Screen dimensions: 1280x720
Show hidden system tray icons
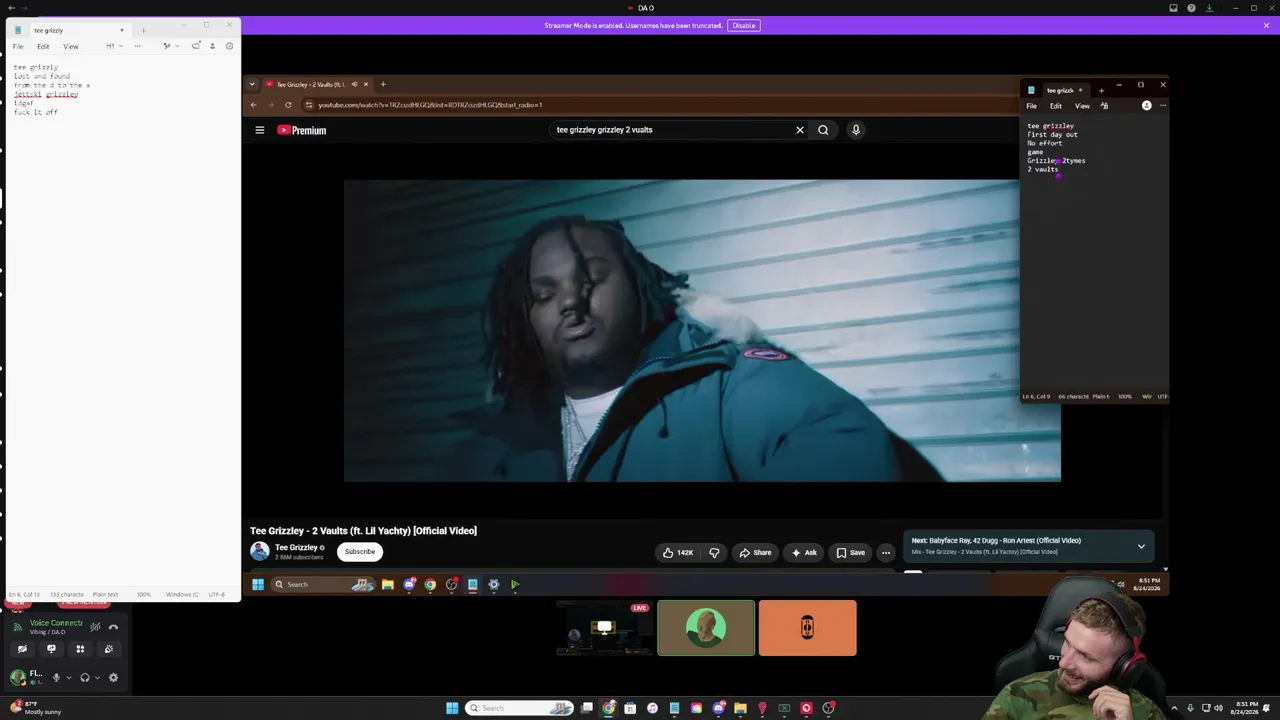click(x=1174, y=708)
